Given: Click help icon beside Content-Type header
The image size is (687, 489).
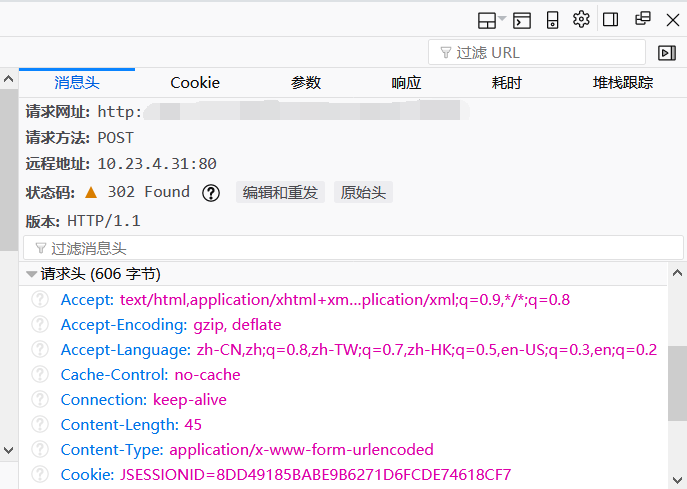Looking at the screenshot, I should (x=40, y=449).
